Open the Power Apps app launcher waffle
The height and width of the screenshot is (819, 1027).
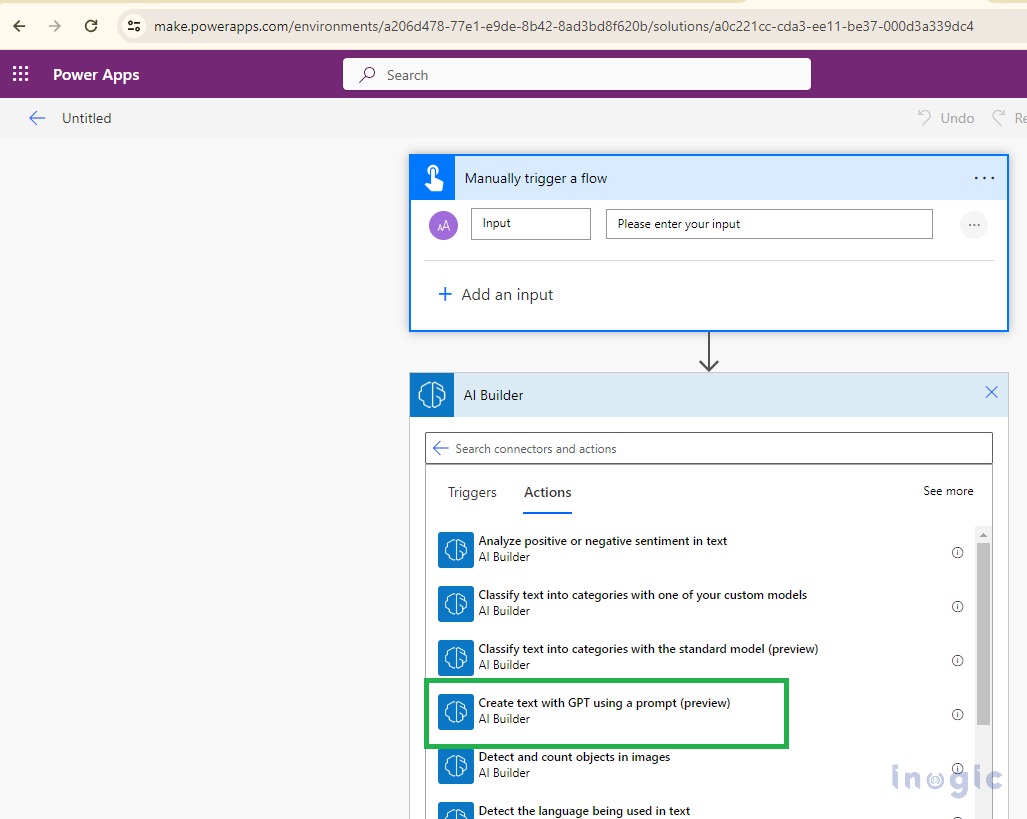pos(21,74)
